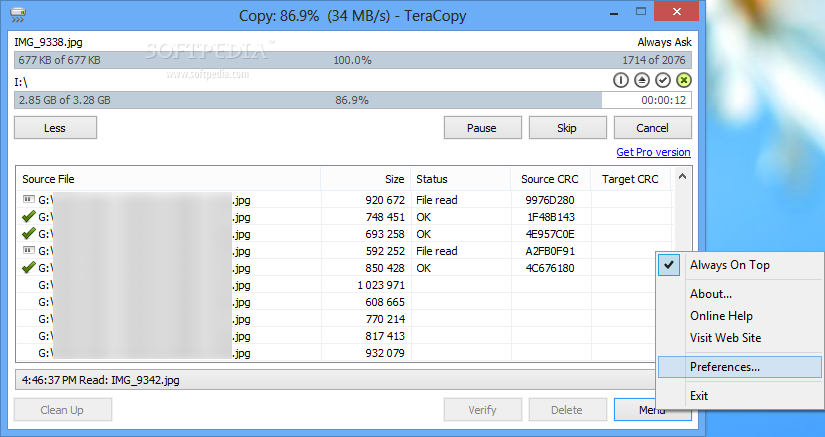Image resolution: width=825 pixels, height=437 pixels.
Task: Toggle the shutdown-after-finish power icon
Action: coord(621,80)
